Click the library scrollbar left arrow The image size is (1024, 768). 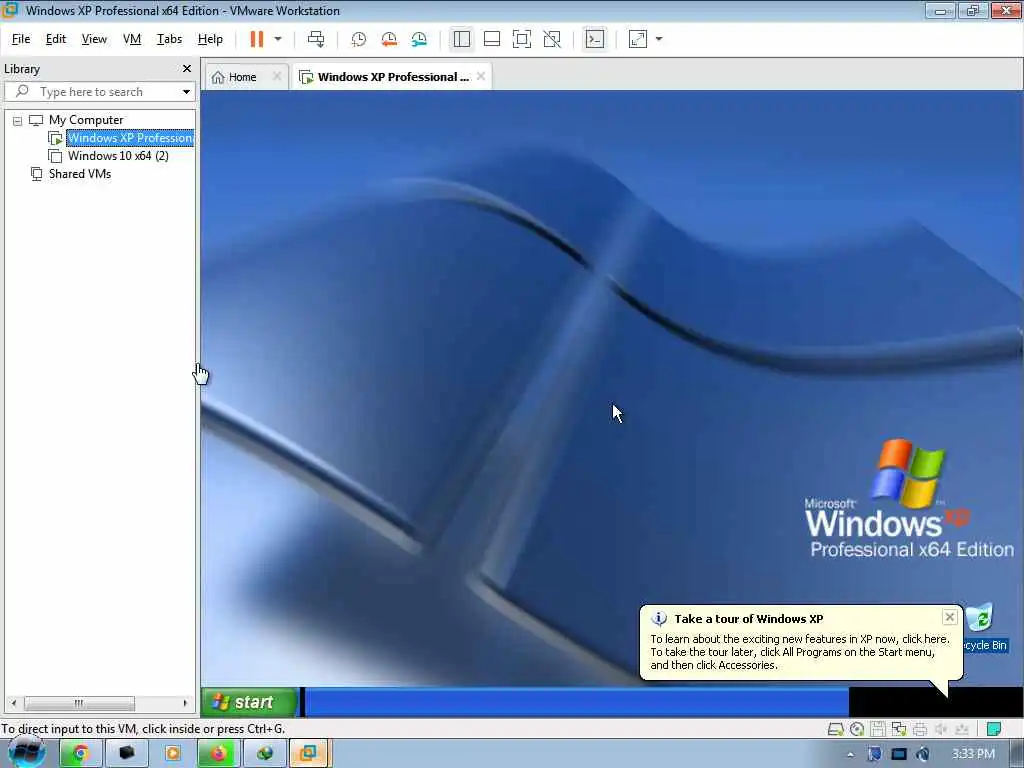(x=14, y=703)
